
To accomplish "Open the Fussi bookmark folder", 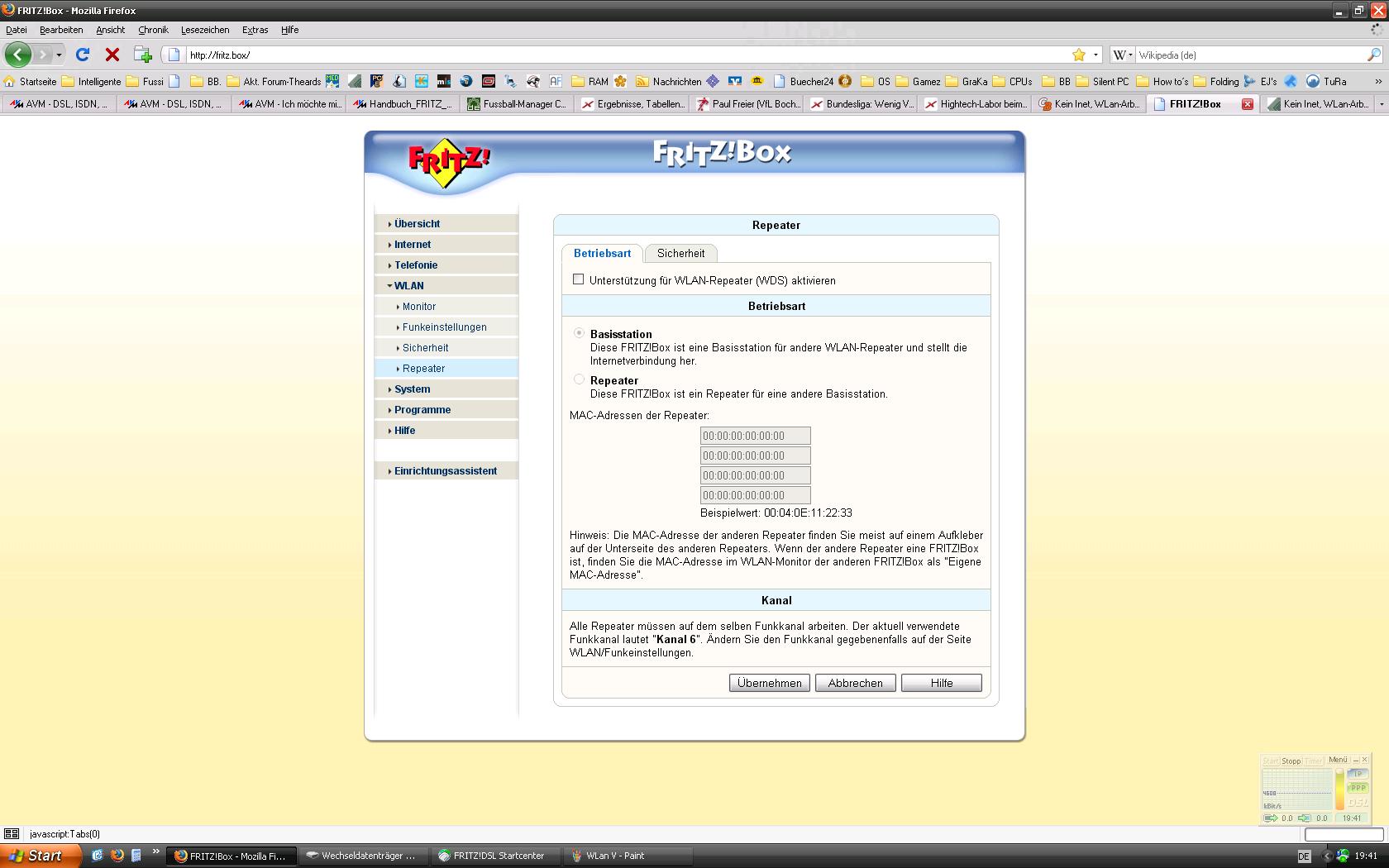I will [x=145, y=81].
